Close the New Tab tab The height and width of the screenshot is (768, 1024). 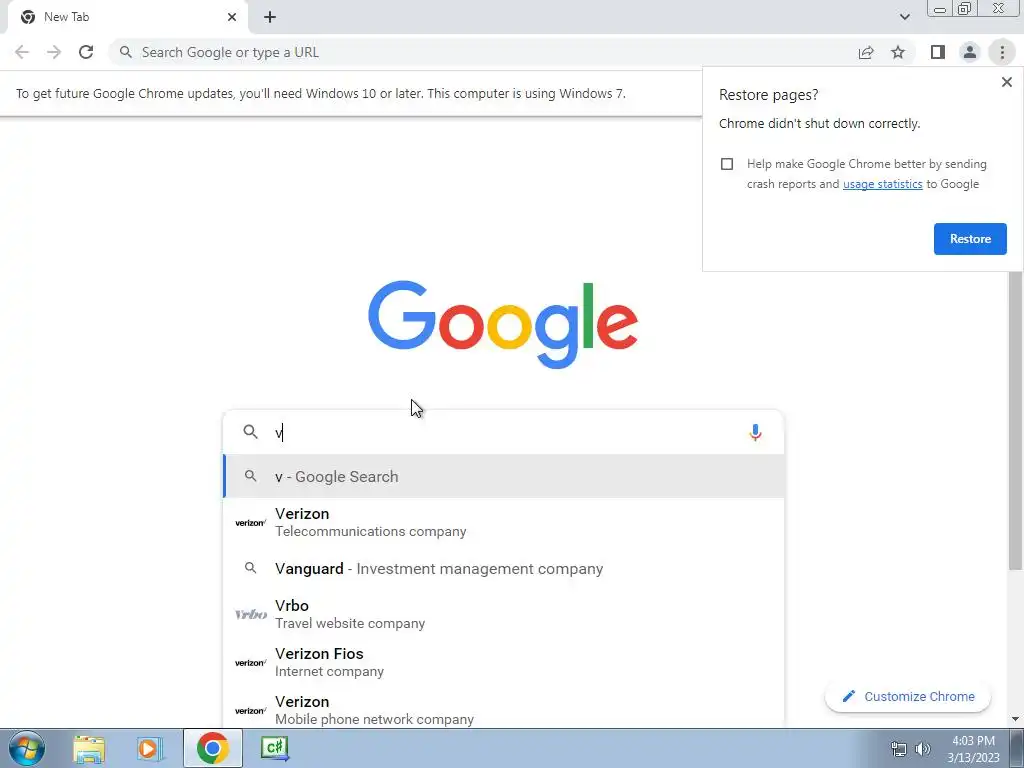(x=232, y=17)
